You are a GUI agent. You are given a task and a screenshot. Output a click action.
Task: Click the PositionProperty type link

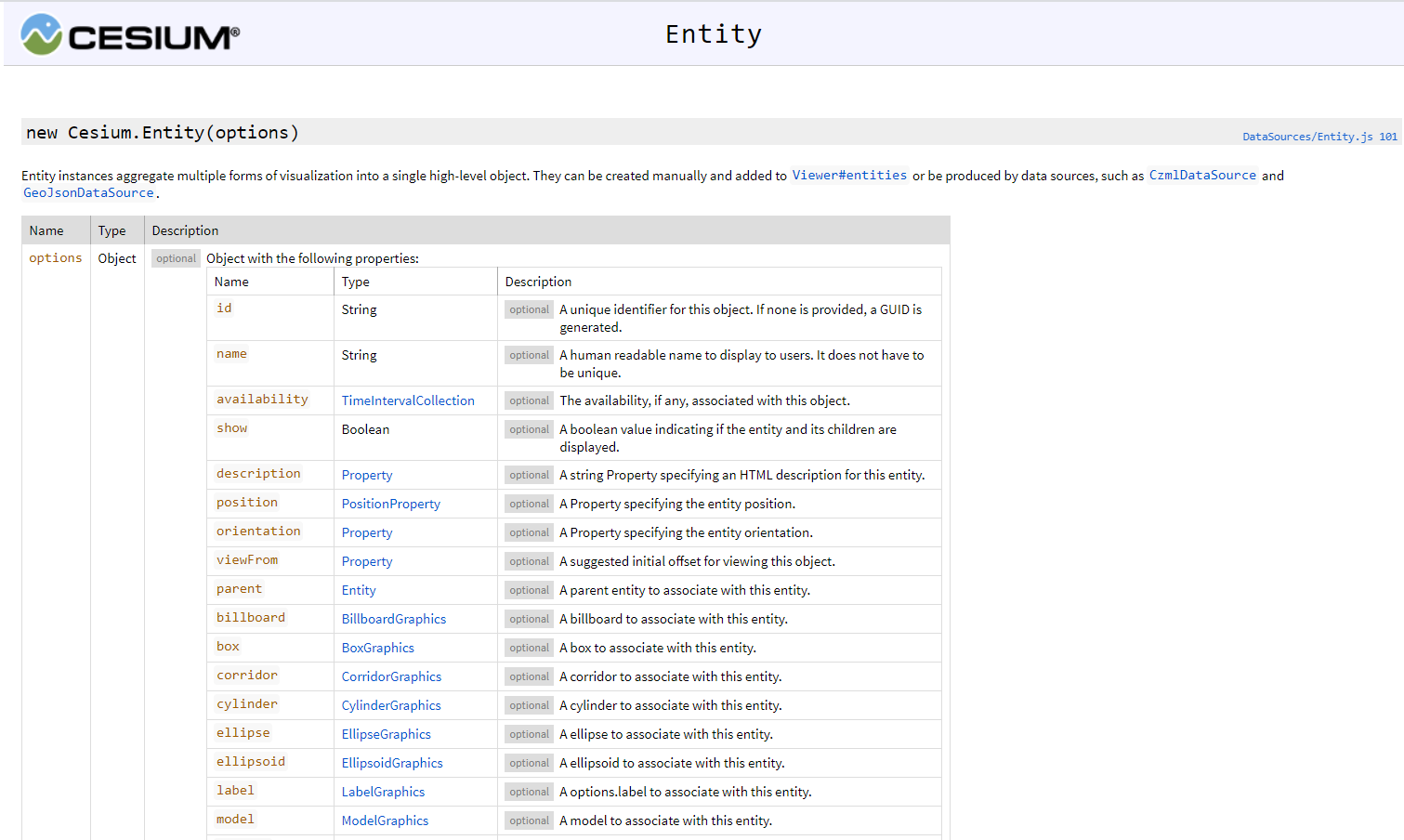[x=390, y=504]
